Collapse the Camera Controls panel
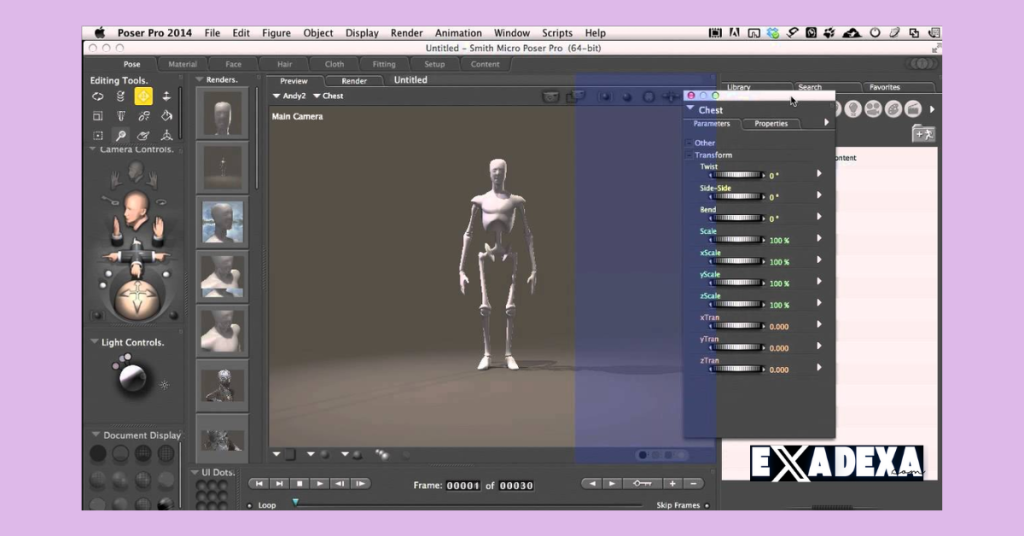The width and height of the screenshot is (1024, 536). point(93,150)
